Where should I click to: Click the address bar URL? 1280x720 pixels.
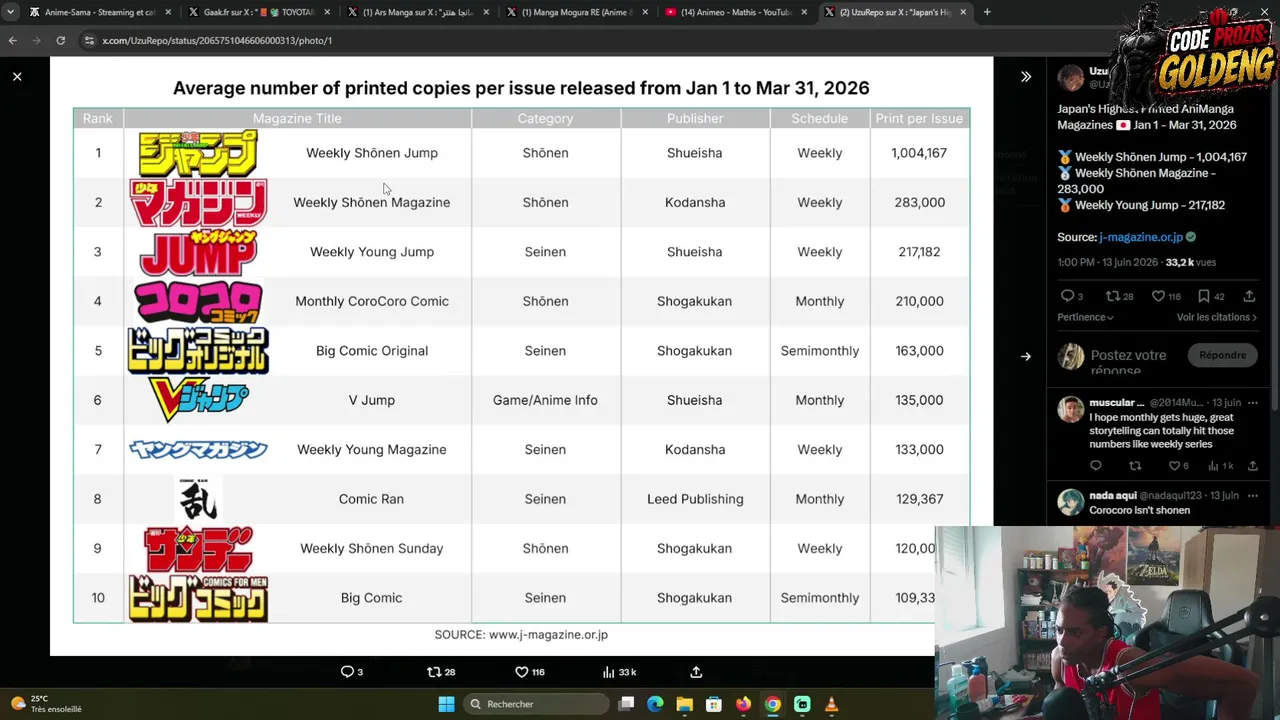217,41
